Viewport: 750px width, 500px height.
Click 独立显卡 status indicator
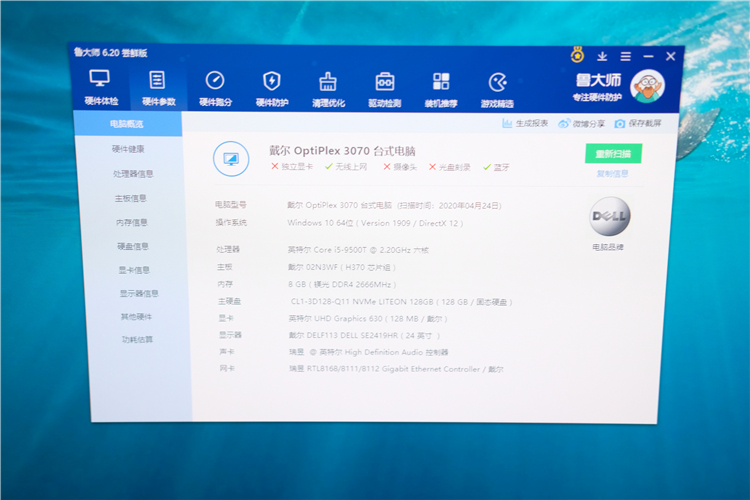click(292, 166)
